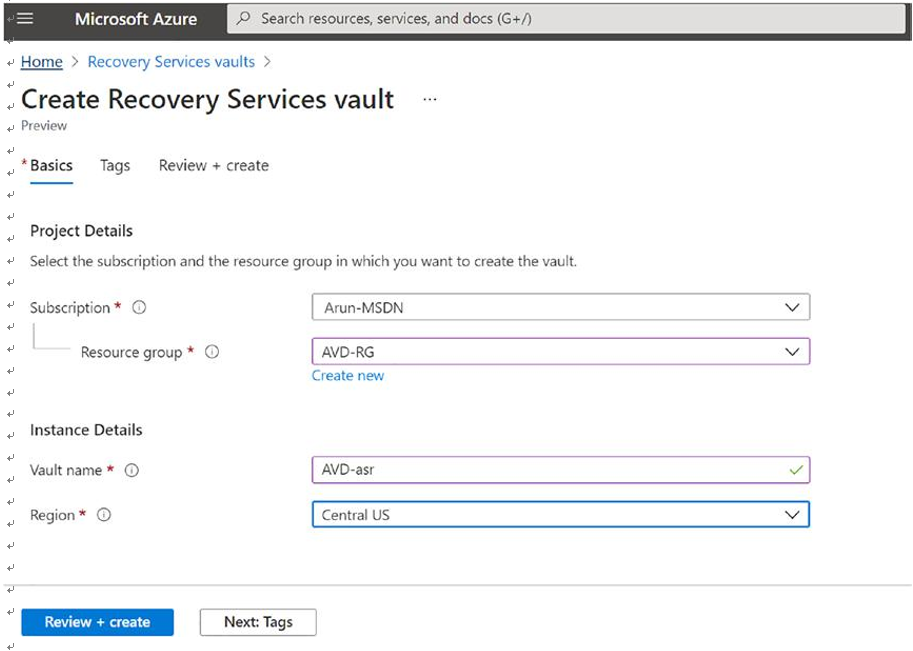This screenshot has height=651, width=913.
Task: Click the green validation checkmark in Vault name
Action: pos(796,469)
